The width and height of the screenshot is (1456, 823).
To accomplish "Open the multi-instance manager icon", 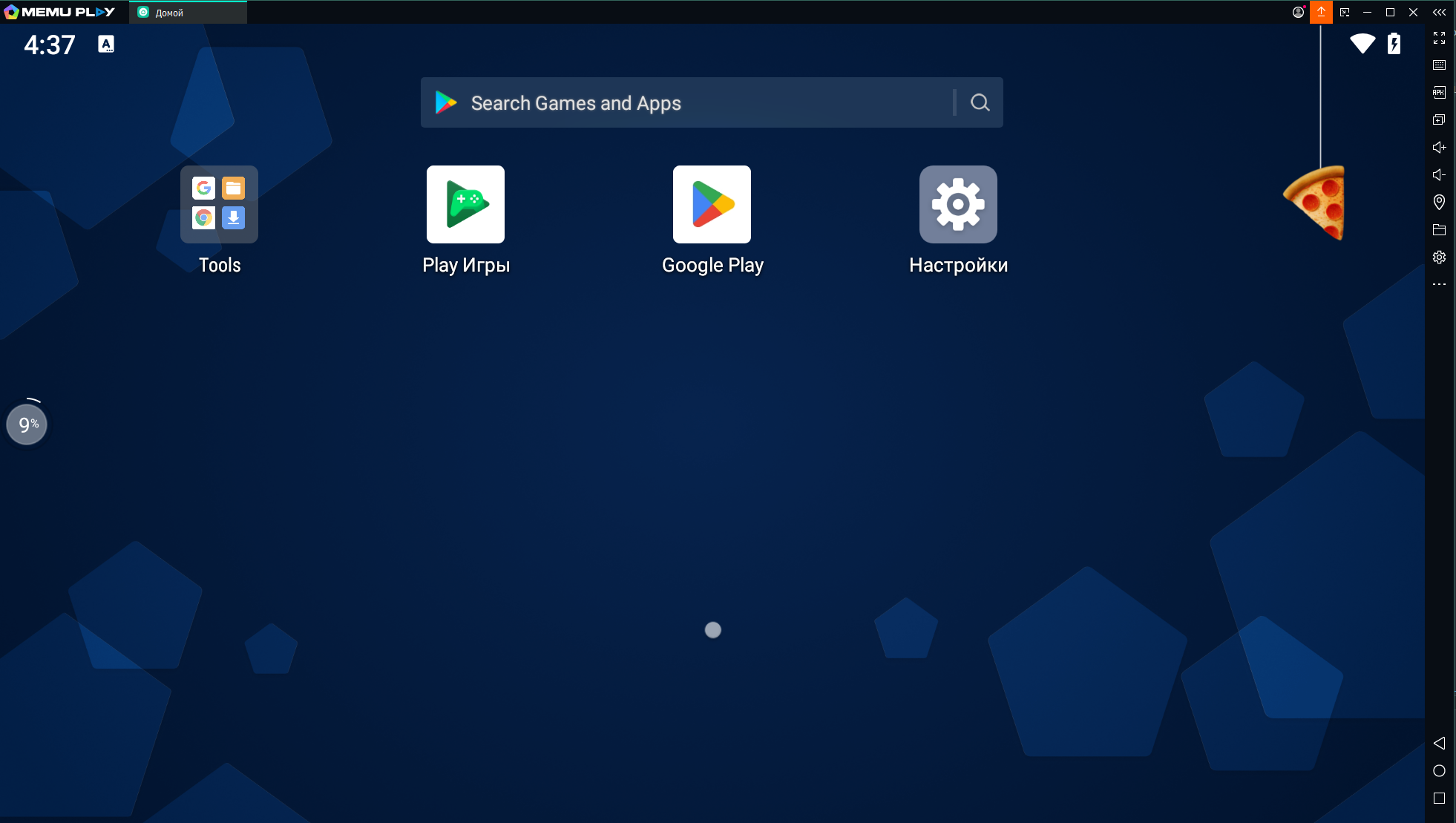I will coord(1439,119).
